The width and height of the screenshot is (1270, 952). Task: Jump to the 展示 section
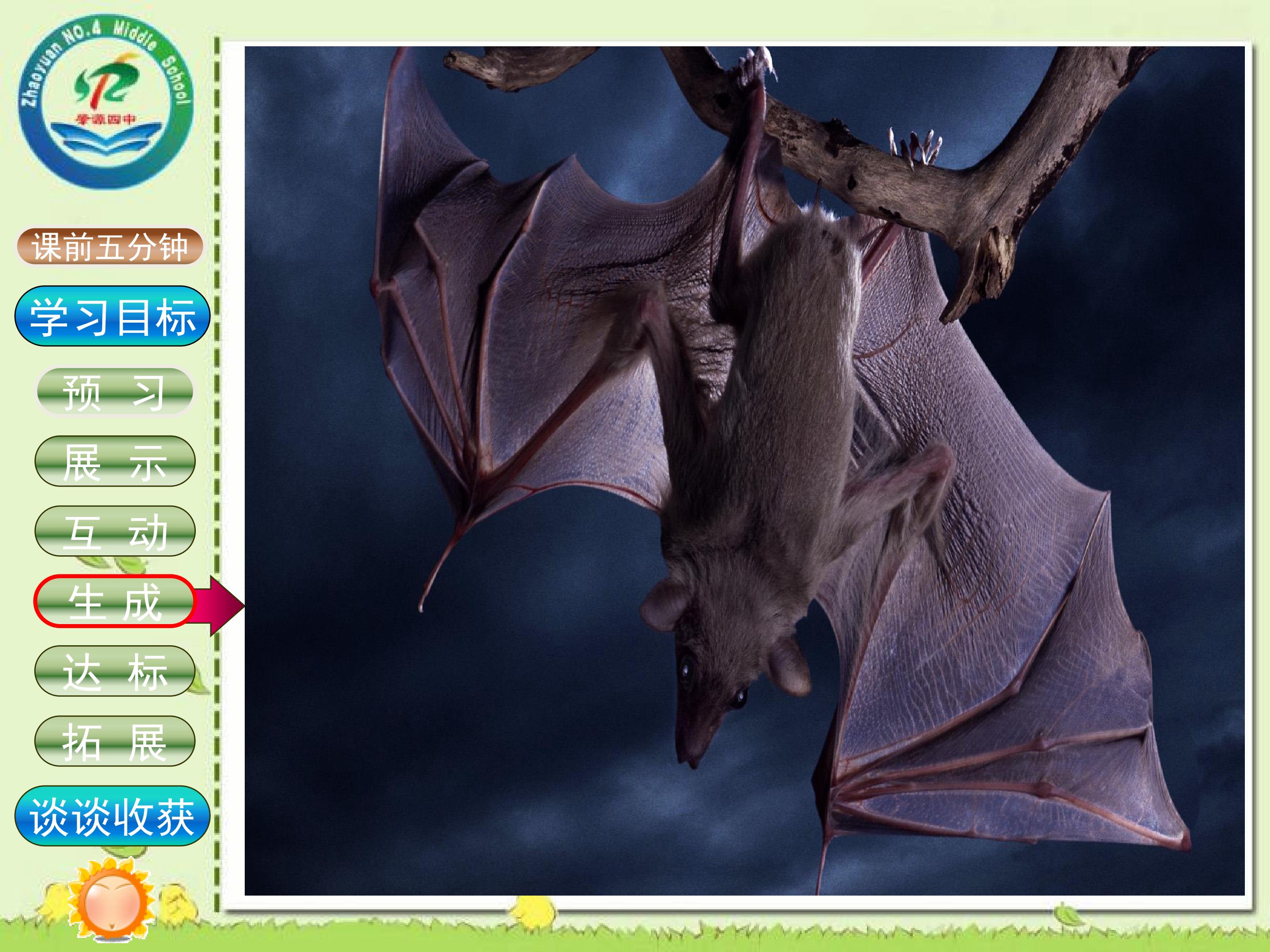click(x=115, y=461)
